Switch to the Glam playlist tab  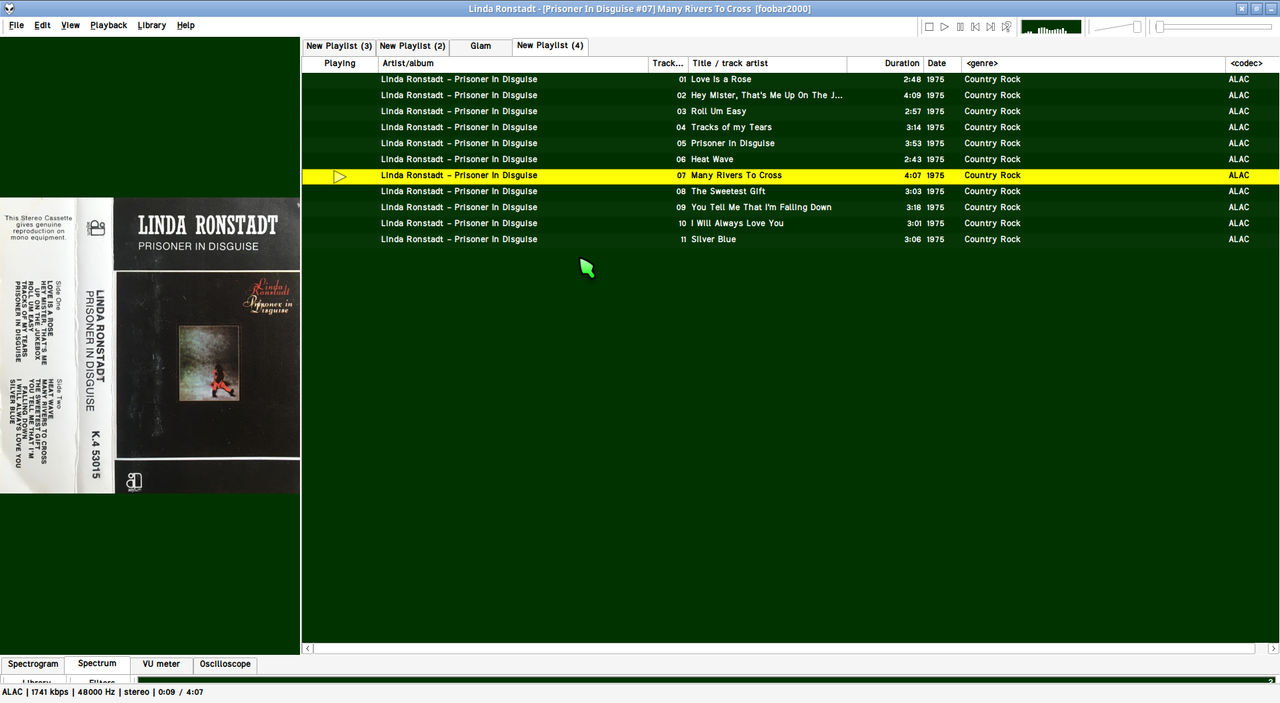[480, 46]
